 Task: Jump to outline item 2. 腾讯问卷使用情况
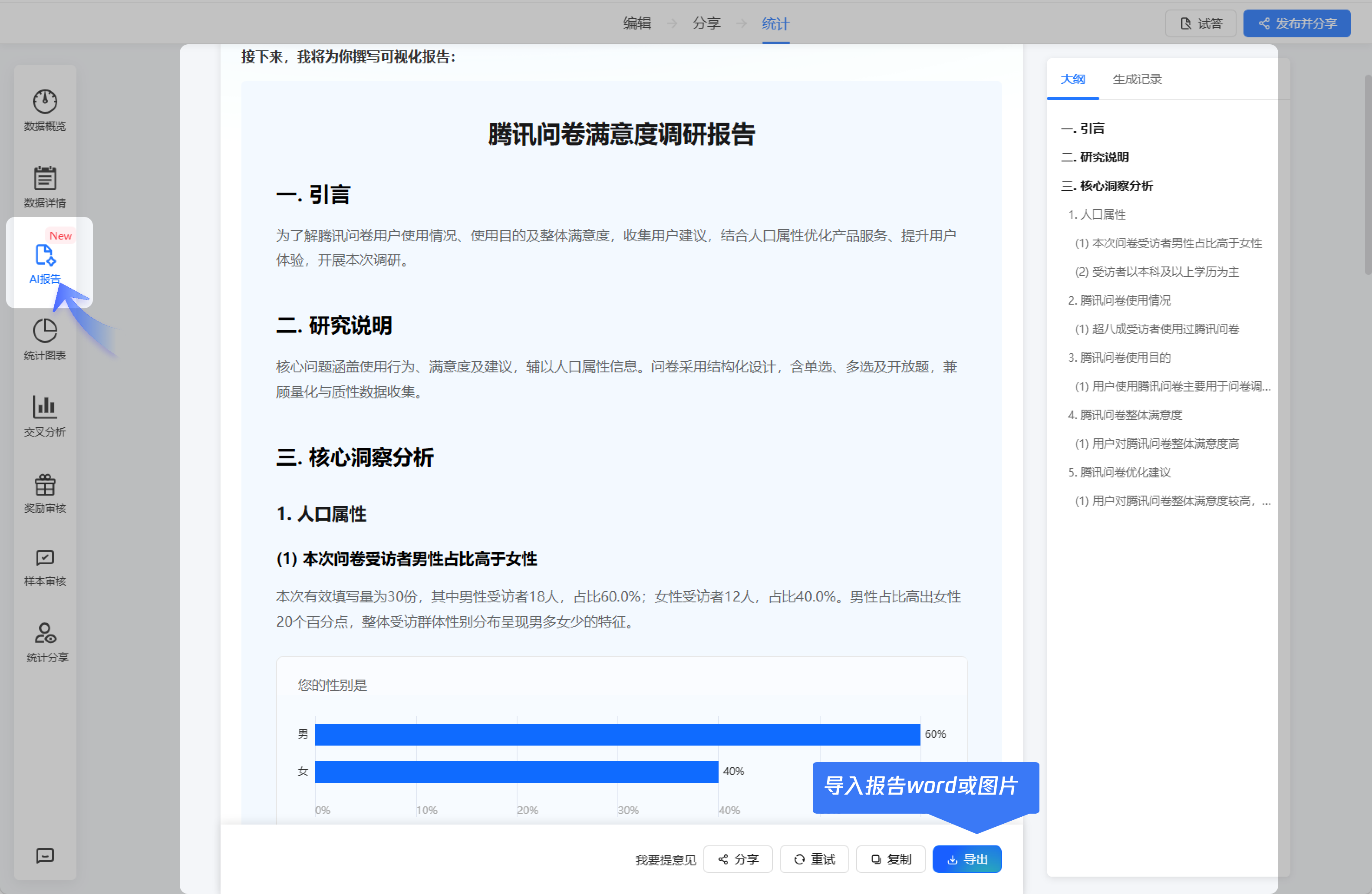pyautogui.click(x=1119, y=301)
